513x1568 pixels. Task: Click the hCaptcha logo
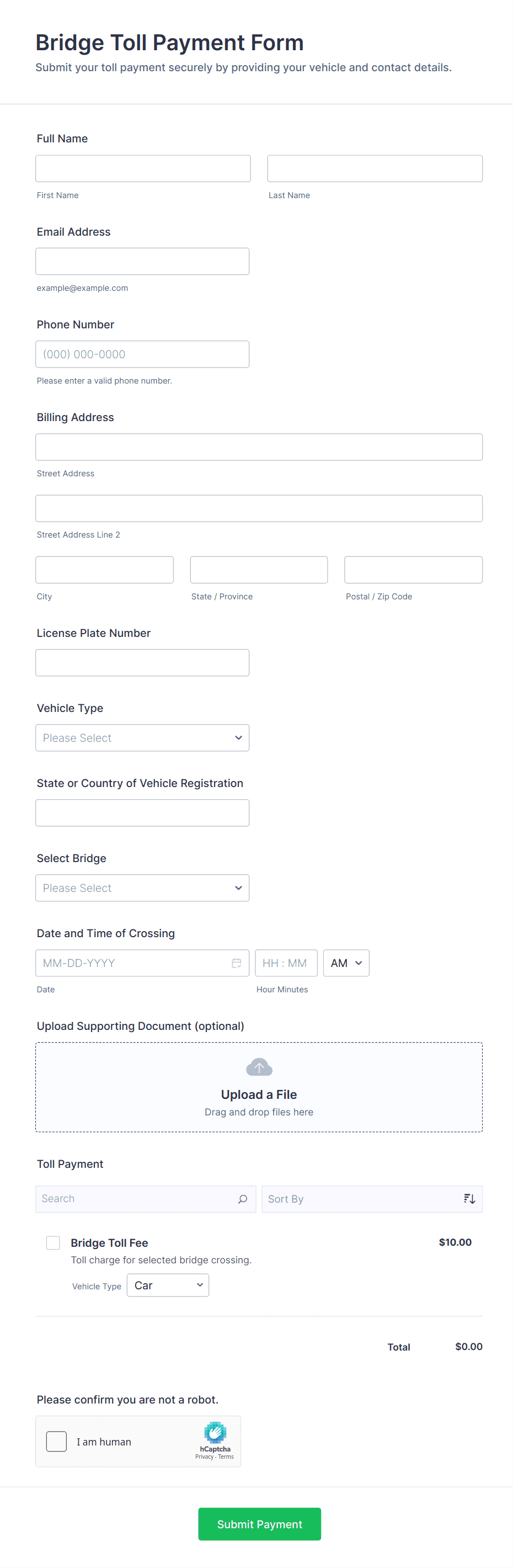(215, 1433)
